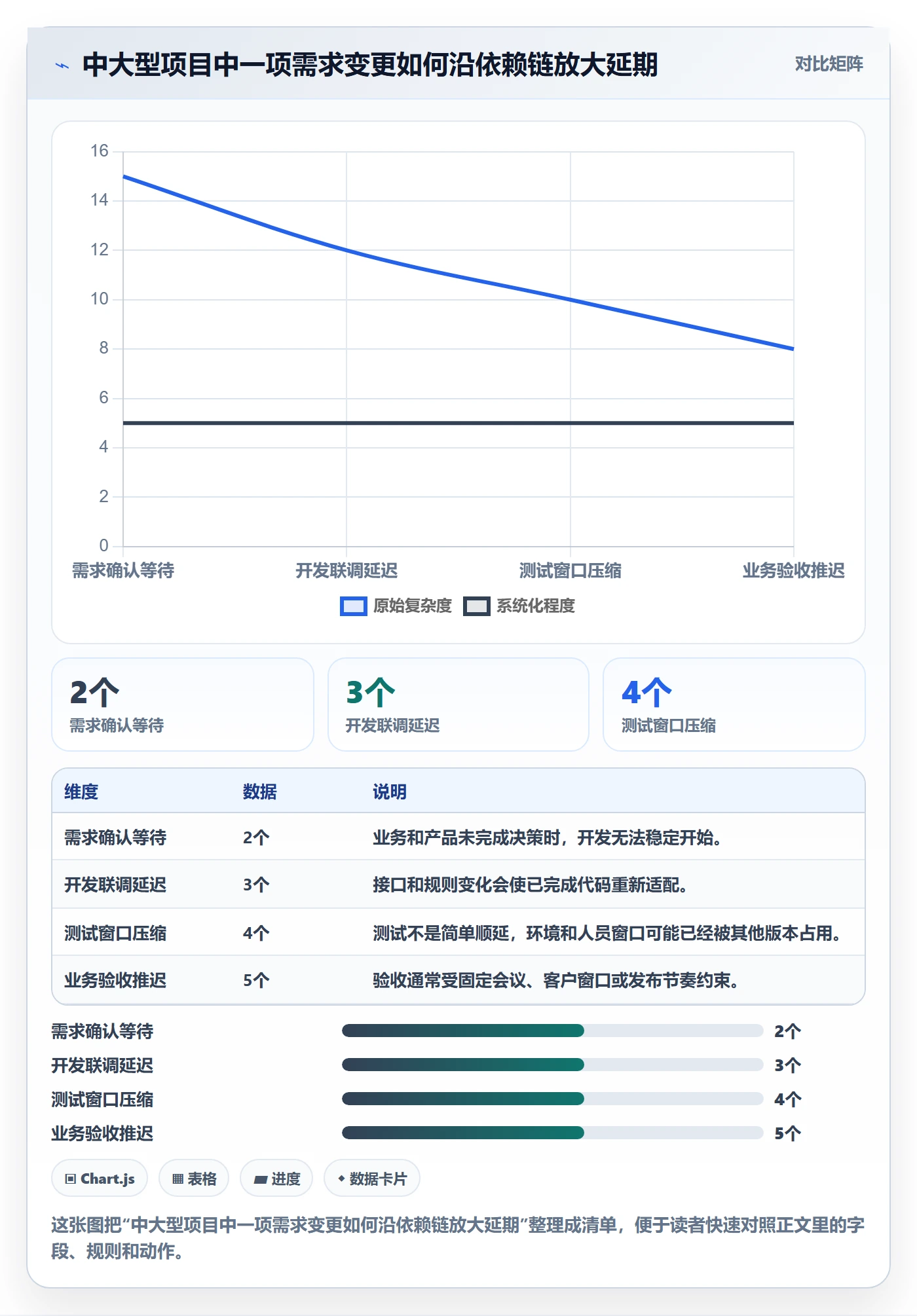
Task: Open the 4个 测试窗口压缩 stat card
Action: point(734,704)
